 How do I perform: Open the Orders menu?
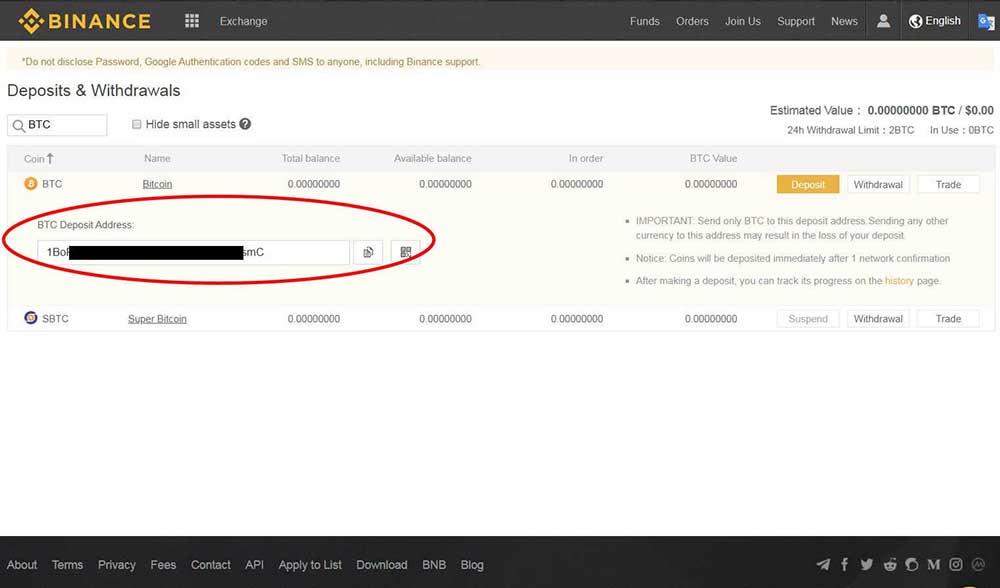click(x=692, y=21)
